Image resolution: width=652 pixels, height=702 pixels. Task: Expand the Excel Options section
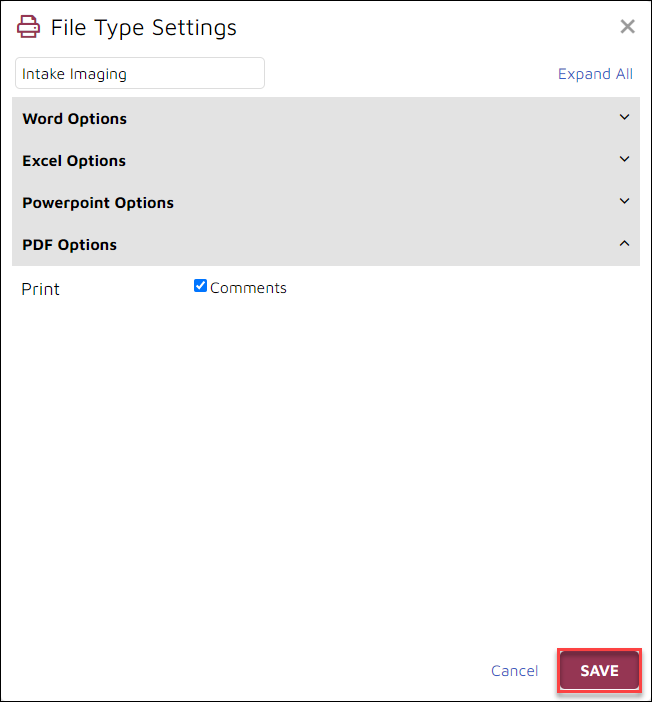pos(326,161)
